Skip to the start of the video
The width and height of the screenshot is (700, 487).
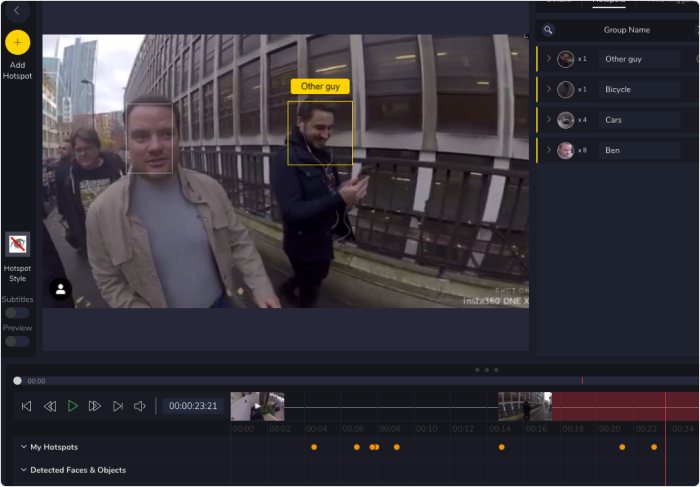coord(27,406)
